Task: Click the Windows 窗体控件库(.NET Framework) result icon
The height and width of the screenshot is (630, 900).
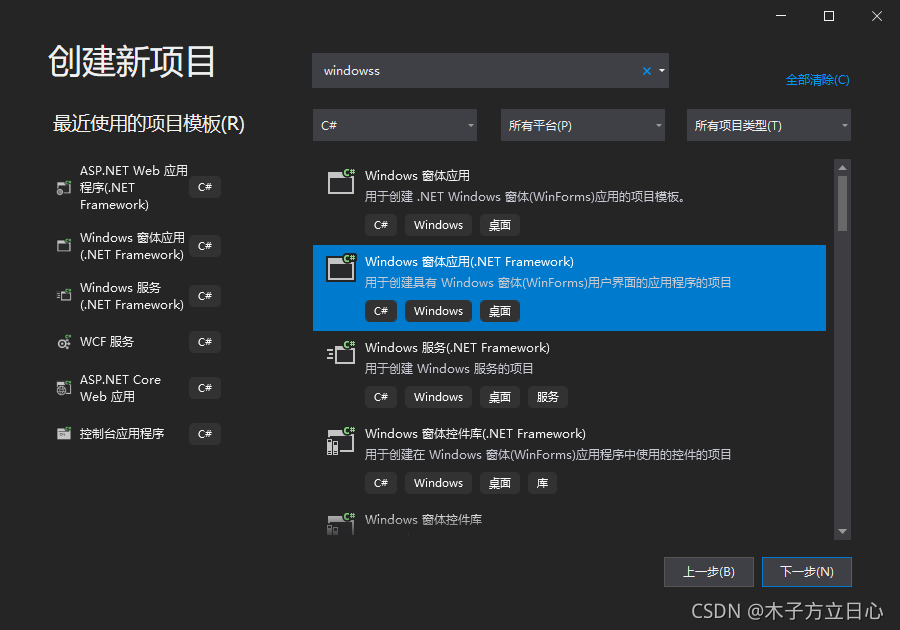Action: click(341, 441)
